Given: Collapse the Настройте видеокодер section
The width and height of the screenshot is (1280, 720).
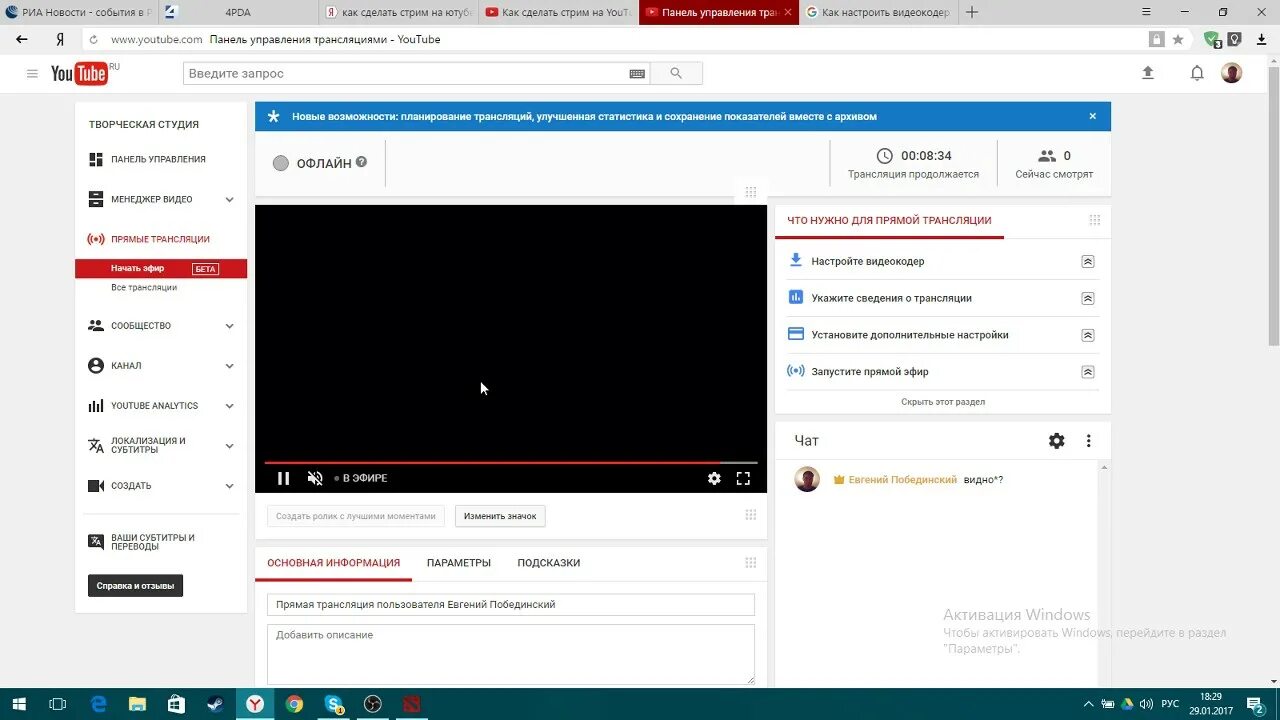Looking at the screenshot, I should (x=1088, y=261).
